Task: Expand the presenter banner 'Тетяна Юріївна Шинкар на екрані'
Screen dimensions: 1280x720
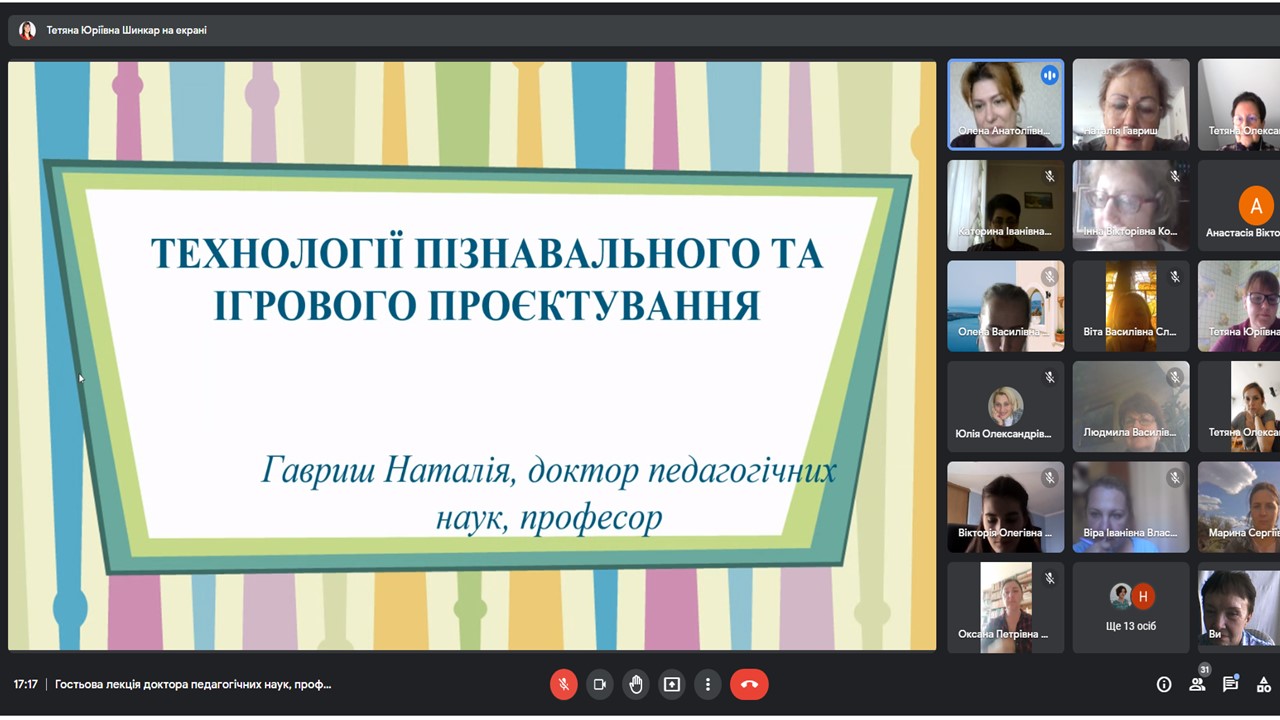Action: pos(110,29)
